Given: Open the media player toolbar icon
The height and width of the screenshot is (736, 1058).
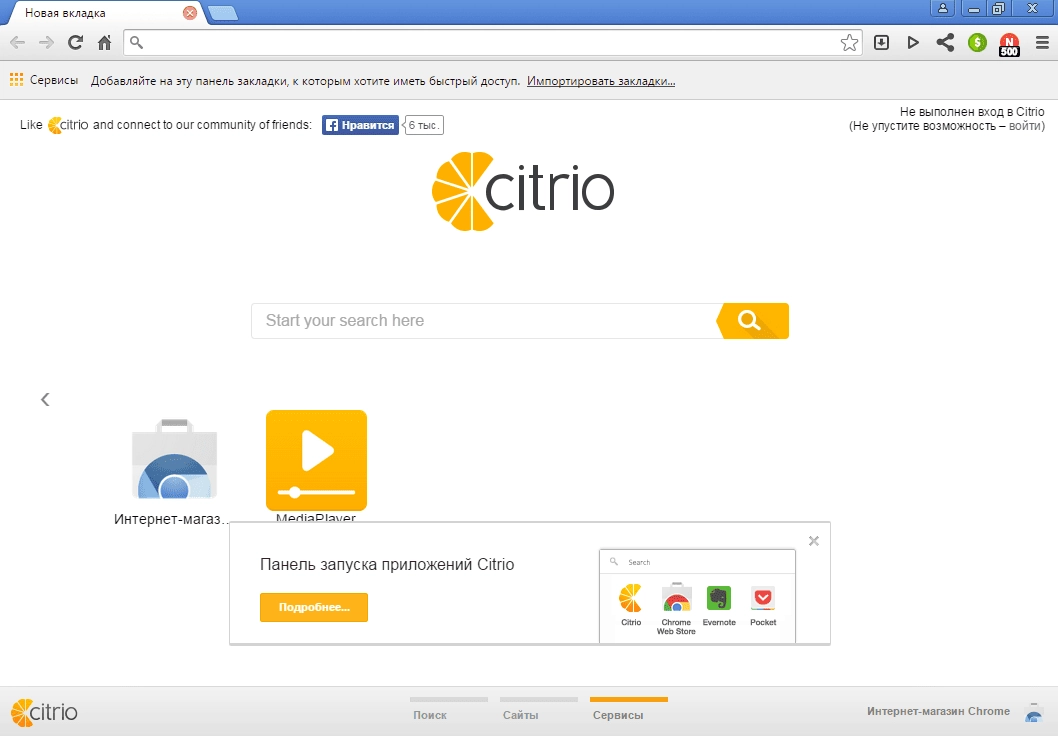Looking at the screenshot, I should click(x=913, y=43).
